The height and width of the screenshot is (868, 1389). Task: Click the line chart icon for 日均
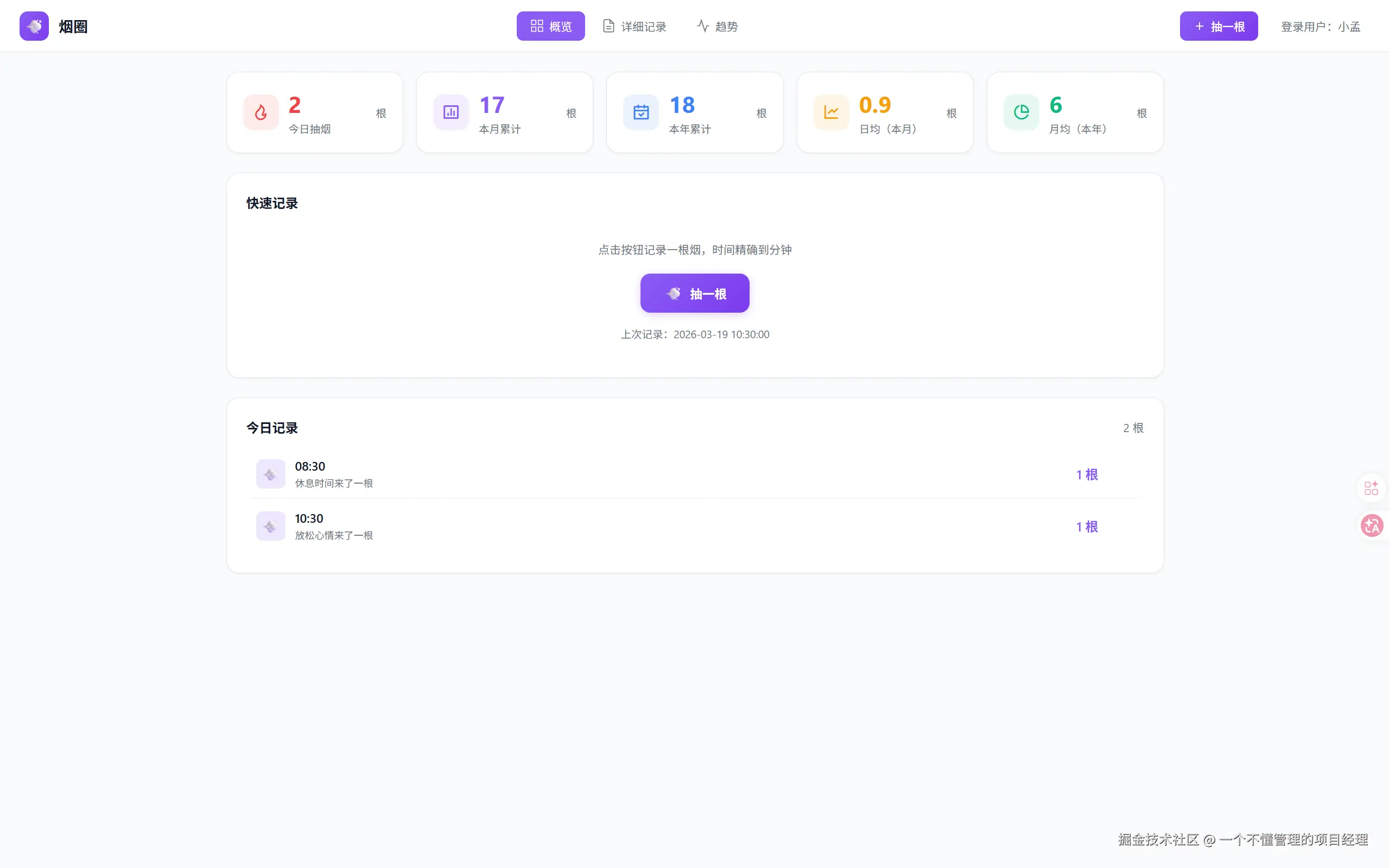coord(830,112)
